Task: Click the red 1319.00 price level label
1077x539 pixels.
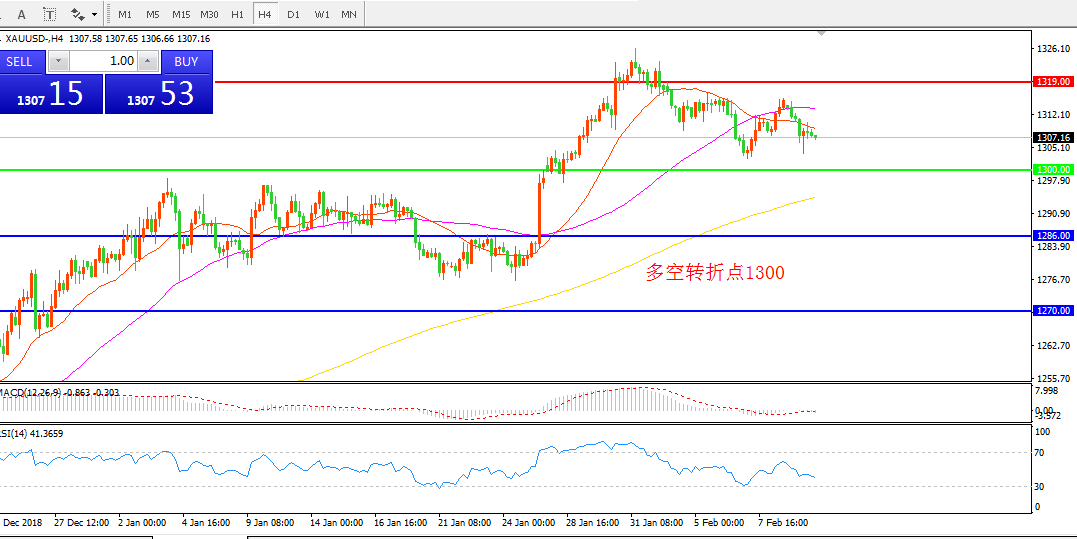Action: (1054, 81)
